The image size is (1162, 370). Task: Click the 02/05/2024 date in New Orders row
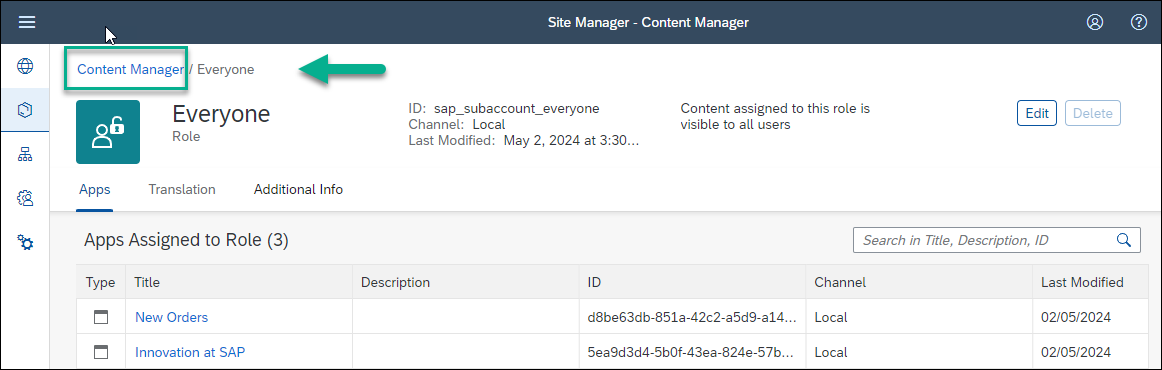[1075, 317]
